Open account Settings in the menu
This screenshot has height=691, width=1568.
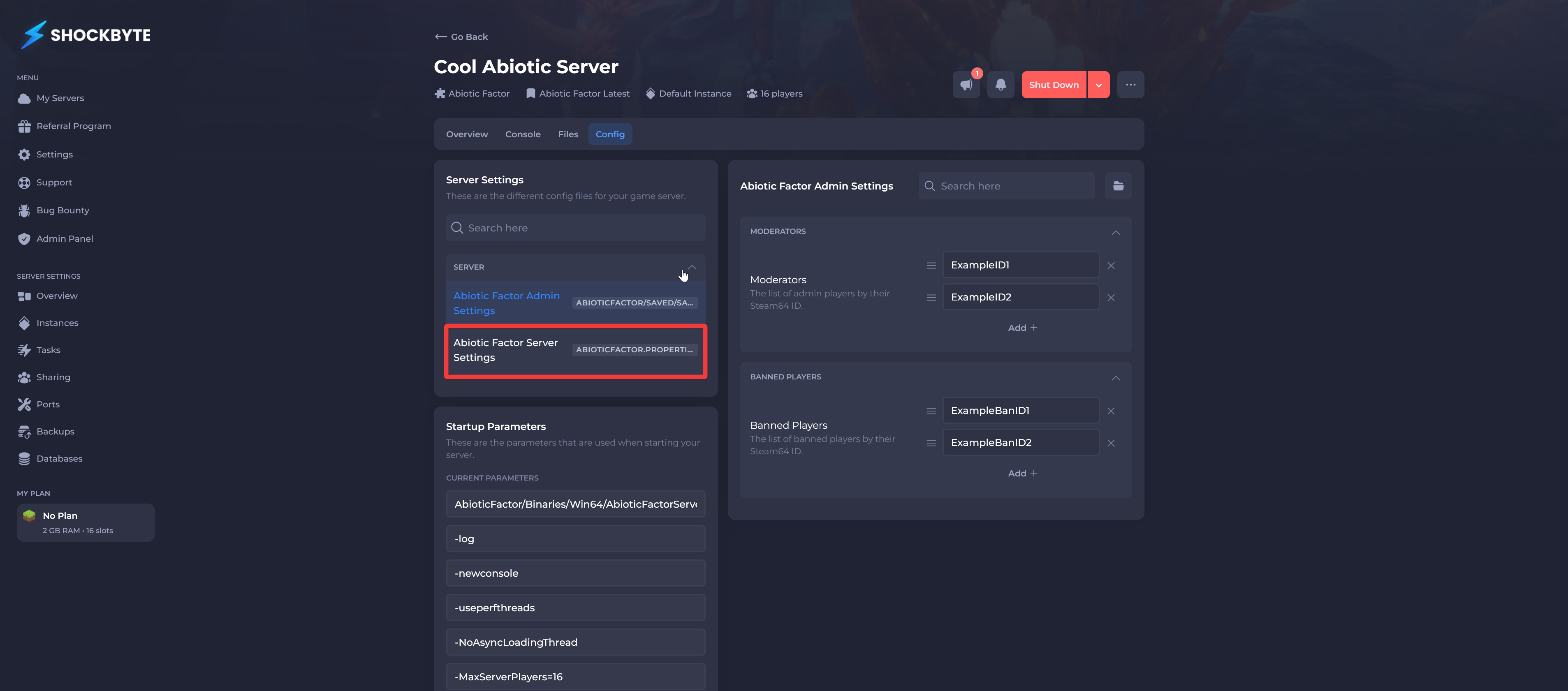point(46,154)
